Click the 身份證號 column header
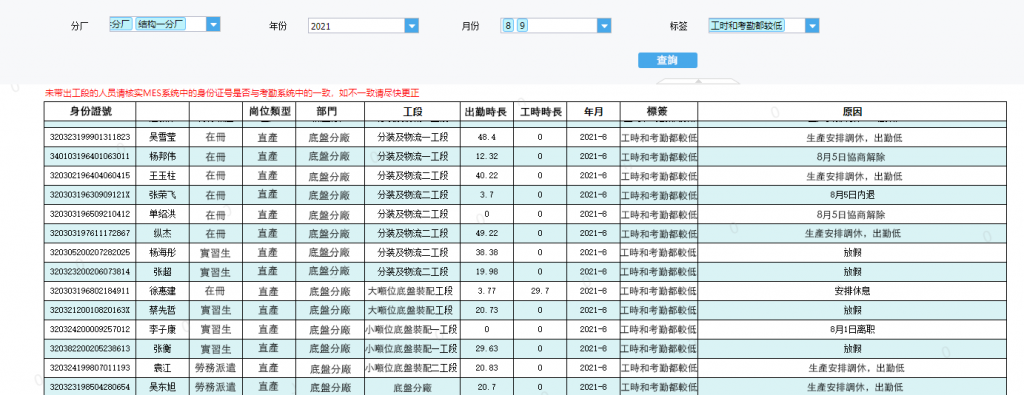The image size is (1024, 395). click(90, 111)
